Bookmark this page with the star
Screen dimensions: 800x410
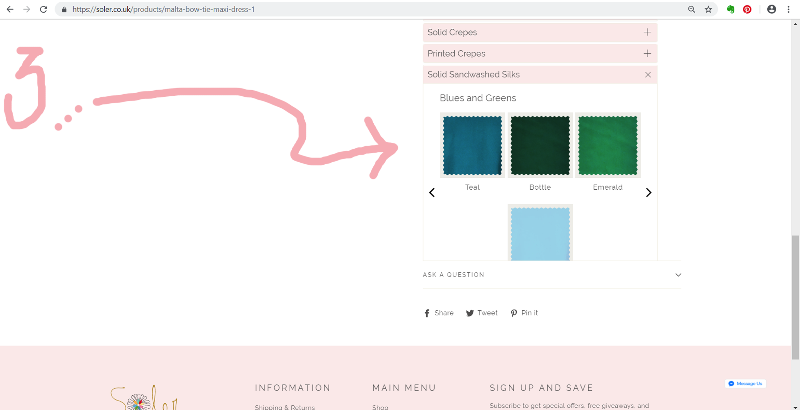coord(708,9)
